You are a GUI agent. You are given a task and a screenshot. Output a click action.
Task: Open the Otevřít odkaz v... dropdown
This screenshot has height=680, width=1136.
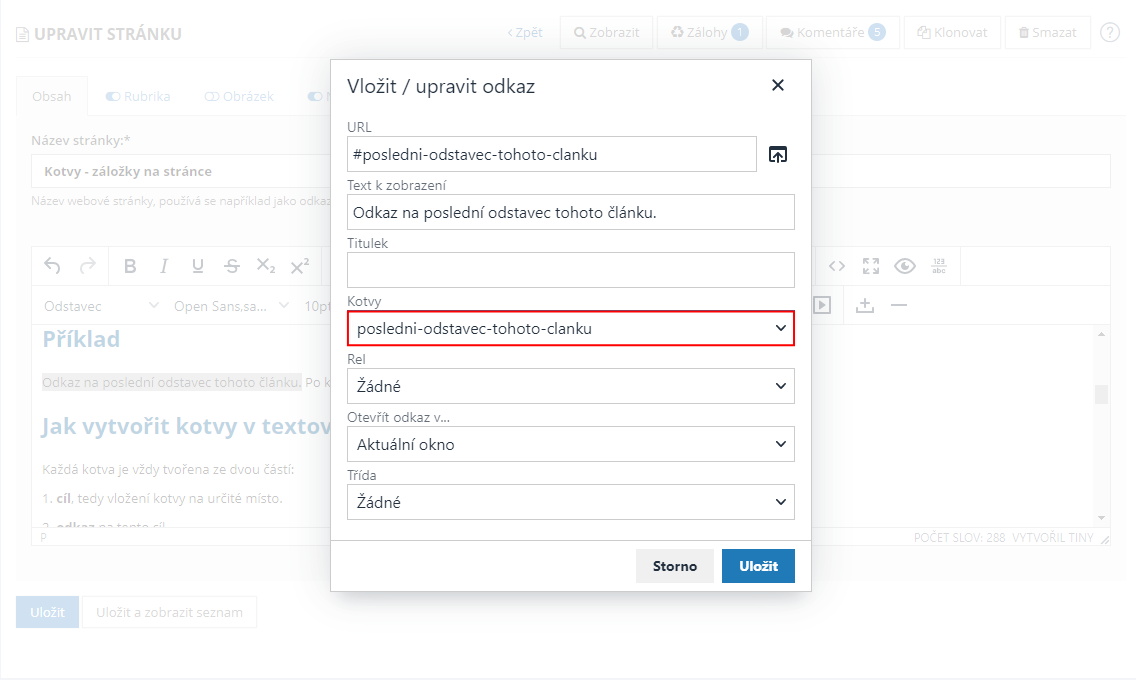(x=570, y=444)
